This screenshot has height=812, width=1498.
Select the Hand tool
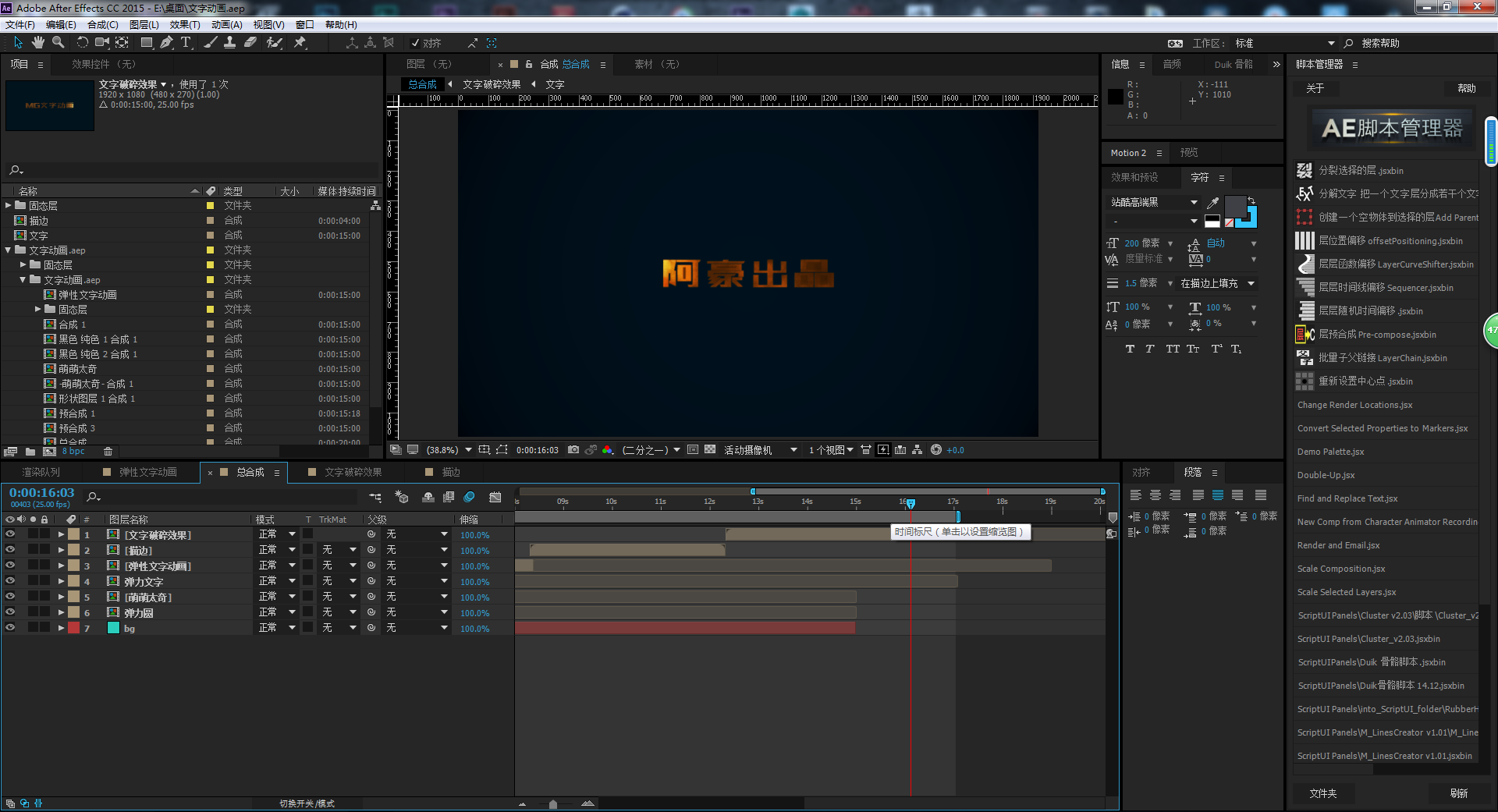coord(37,43)
